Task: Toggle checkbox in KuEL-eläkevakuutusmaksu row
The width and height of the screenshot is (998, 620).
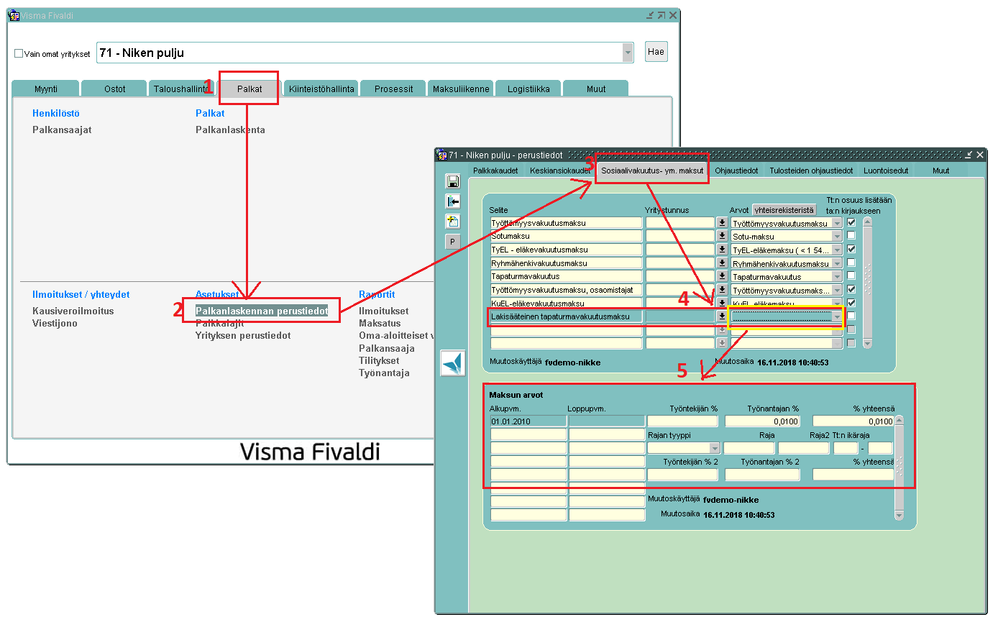Action: tap(851, 303)
